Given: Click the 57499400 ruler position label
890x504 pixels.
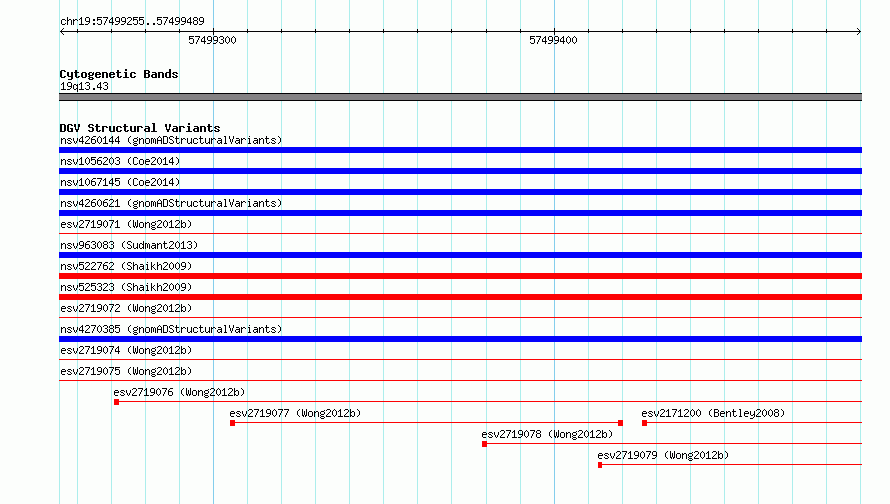Looking at the screenshot, I should click(x=553, y=40).
